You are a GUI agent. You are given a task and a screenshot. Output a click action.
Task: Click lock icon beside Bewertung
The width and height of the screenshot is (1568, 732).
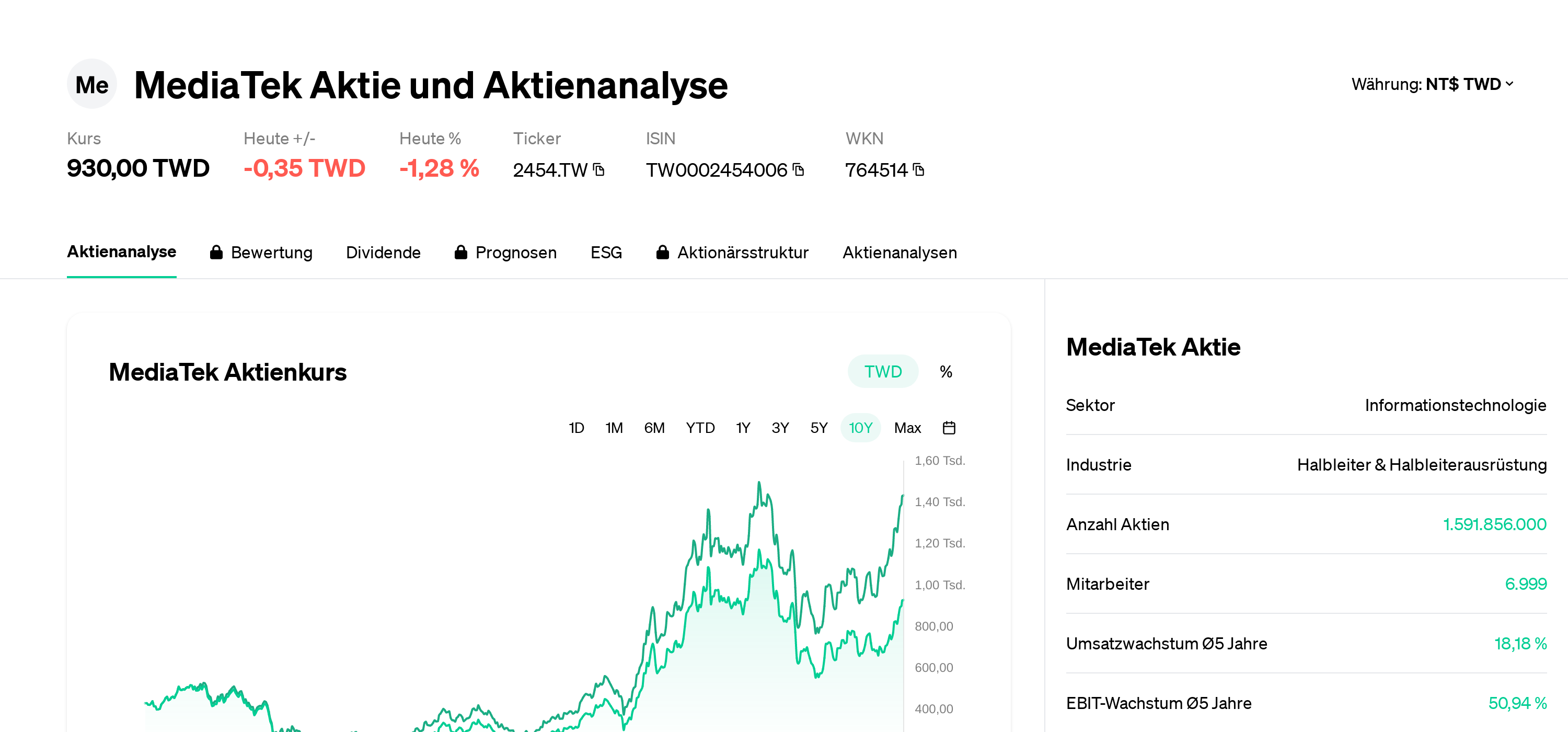click(x=216, y=252)
